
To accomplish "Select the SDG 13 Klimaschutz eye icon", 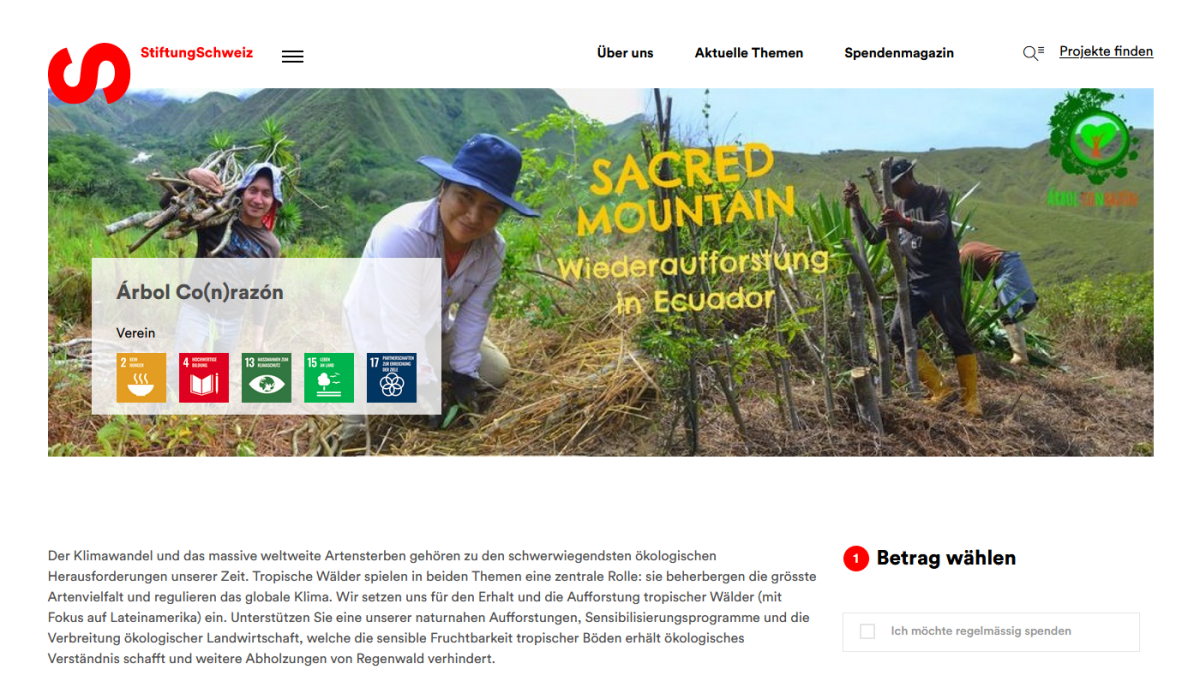I will [x=267, y=378].
